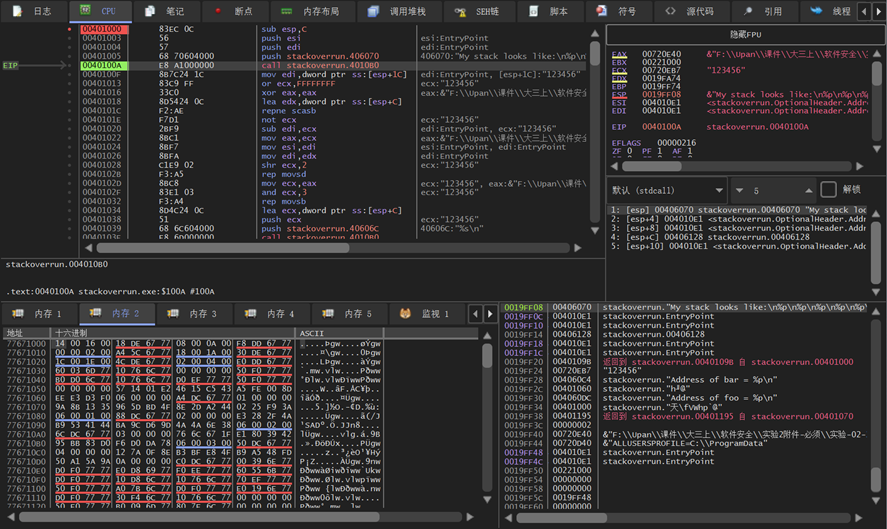Click the 断点 breakpoints tab icon
The image size is (887, 529).
point(218,11)
